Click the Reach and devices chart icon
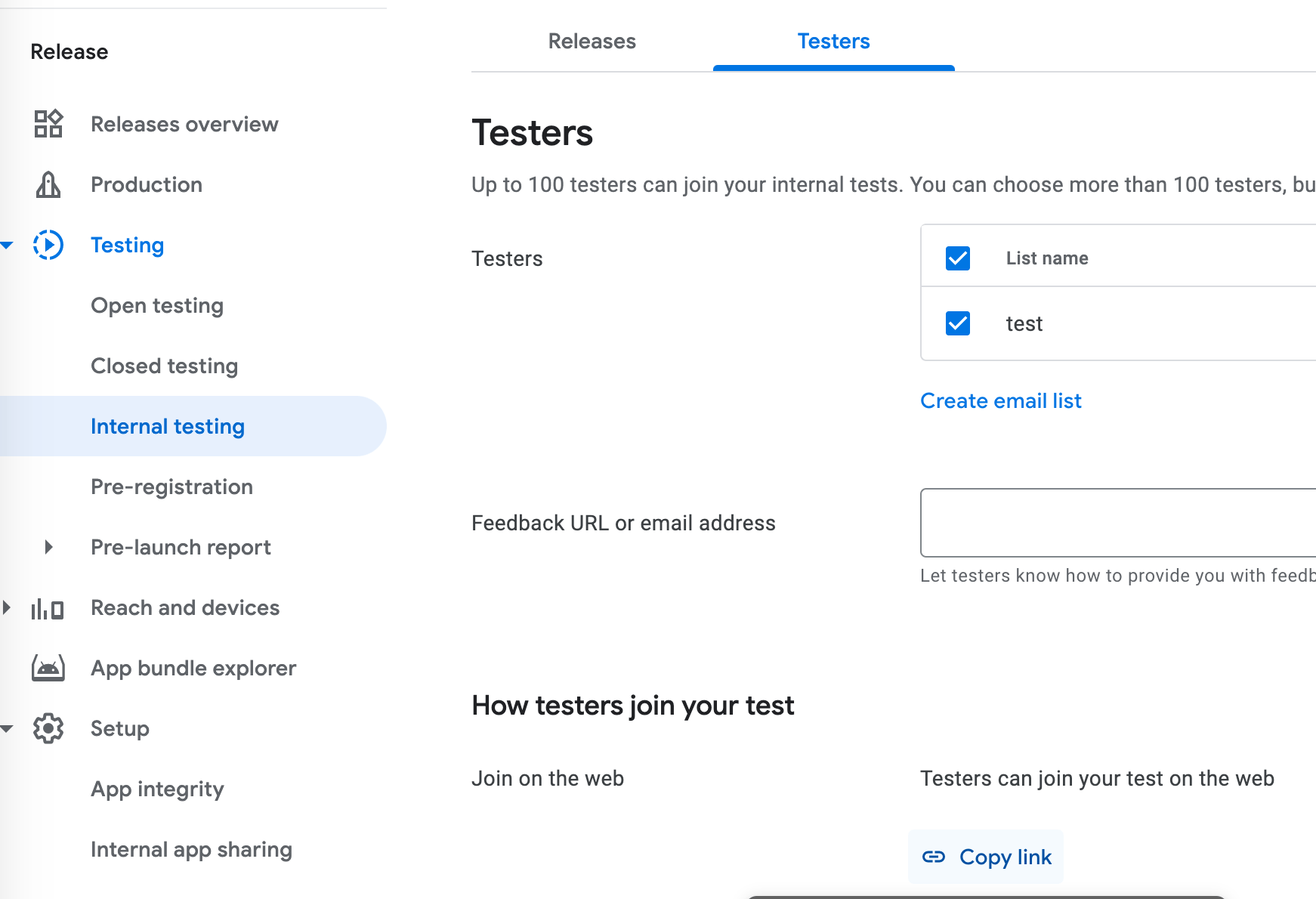Image resolution: width=1316 pixels, height=899 pixels. [48, 608]
